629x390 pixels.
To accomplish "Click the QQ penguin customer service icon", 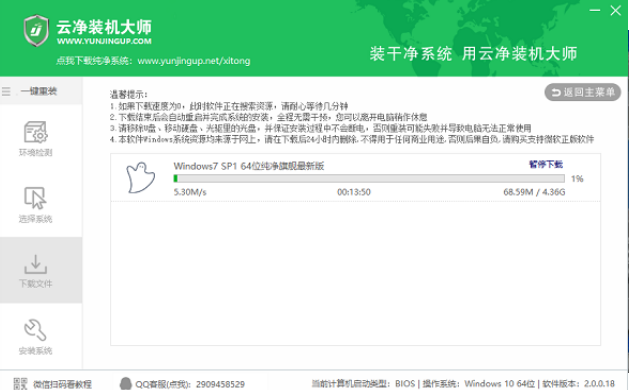I will pyautogui.click(x=126, y=384).
